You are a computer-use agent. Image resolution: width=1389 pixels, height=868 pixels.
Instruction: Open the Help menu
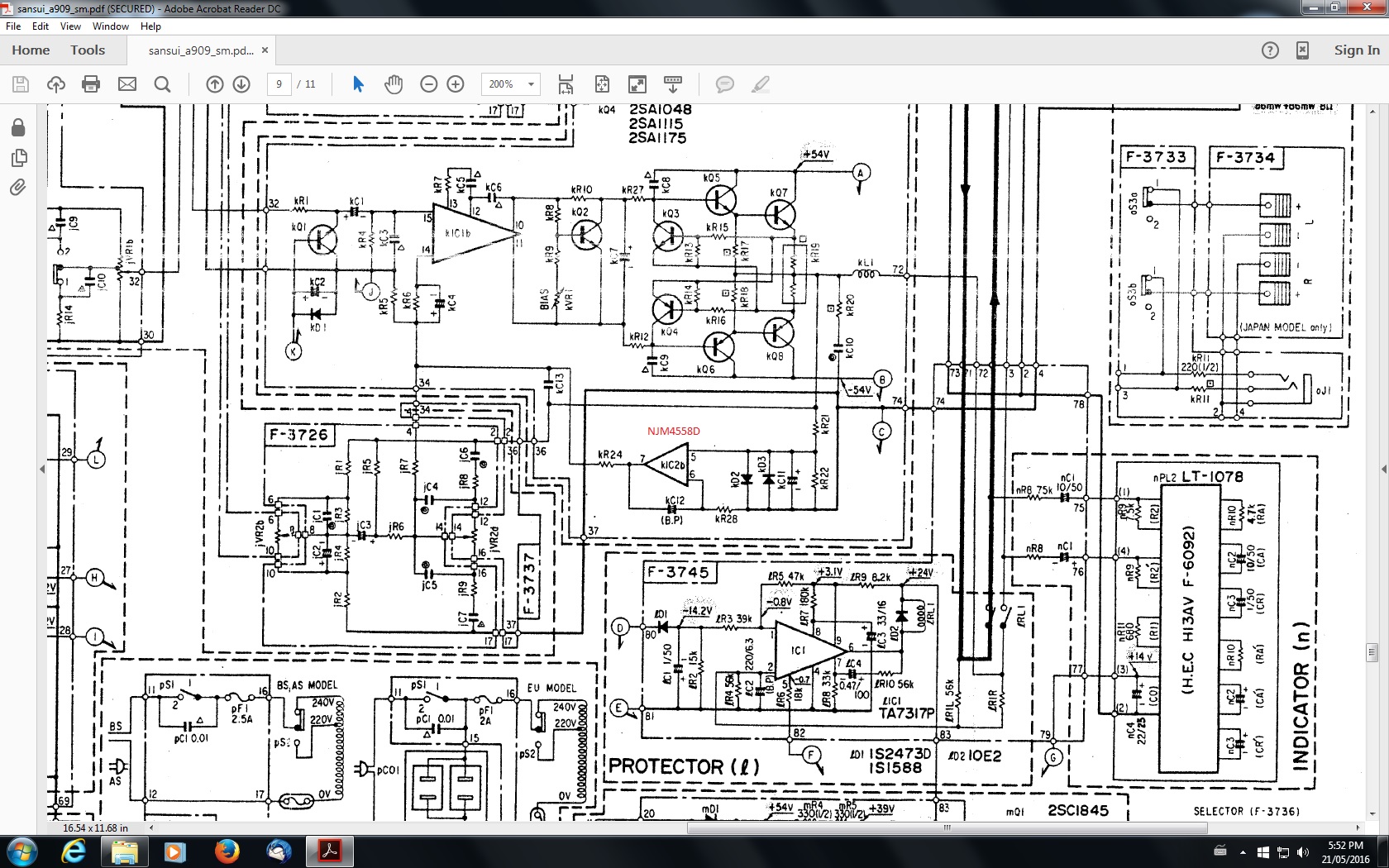(150, 26)
